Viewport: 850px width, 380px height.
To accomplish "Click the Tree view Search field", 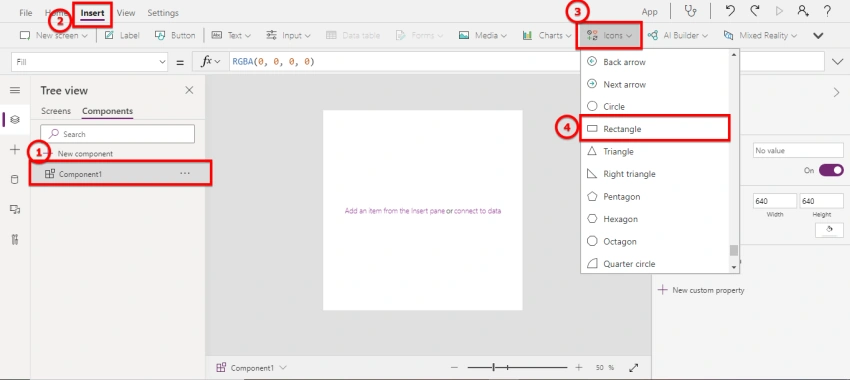I will coord(117,134).
